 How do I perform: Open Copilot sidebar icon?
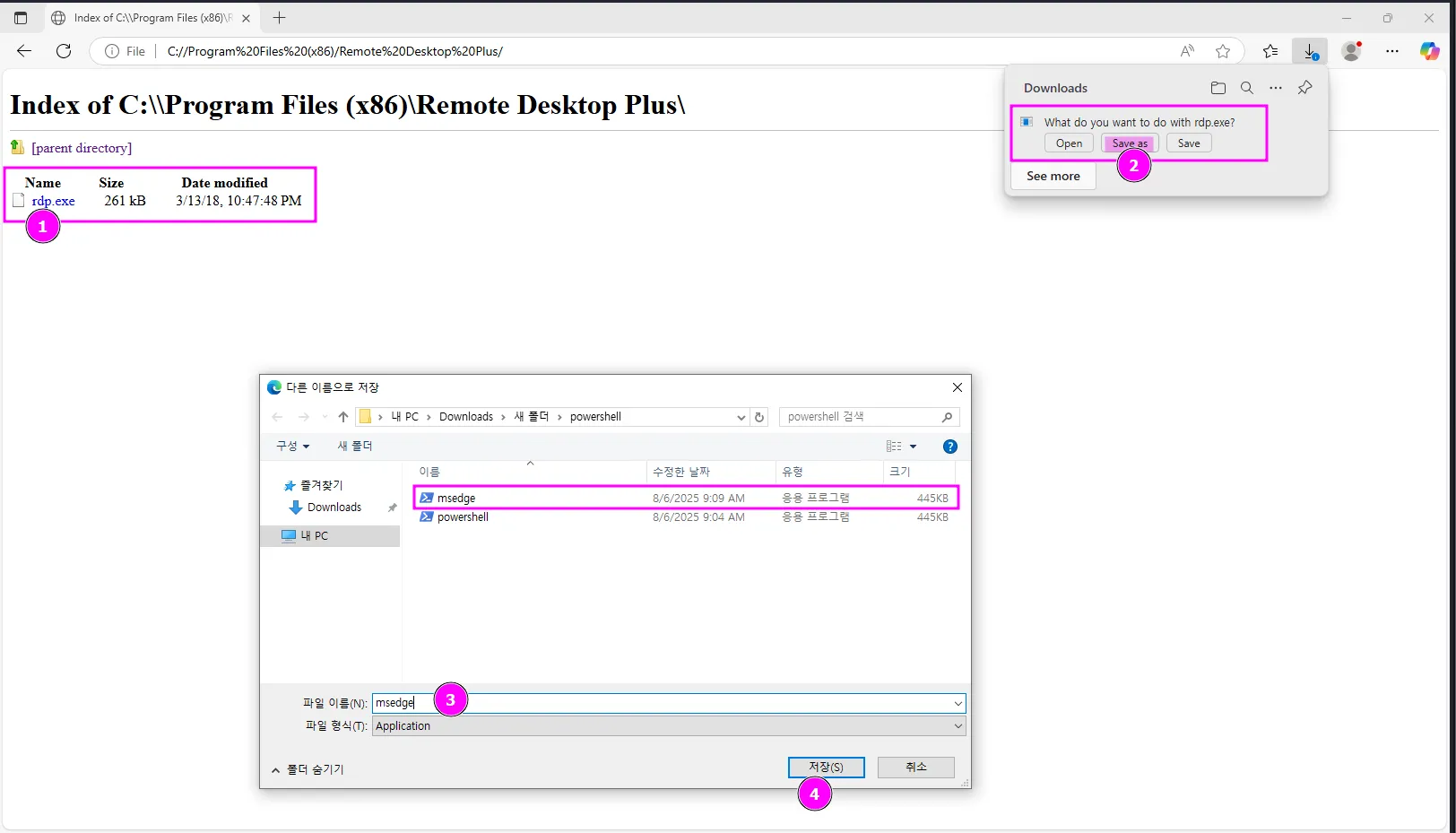1430,51
